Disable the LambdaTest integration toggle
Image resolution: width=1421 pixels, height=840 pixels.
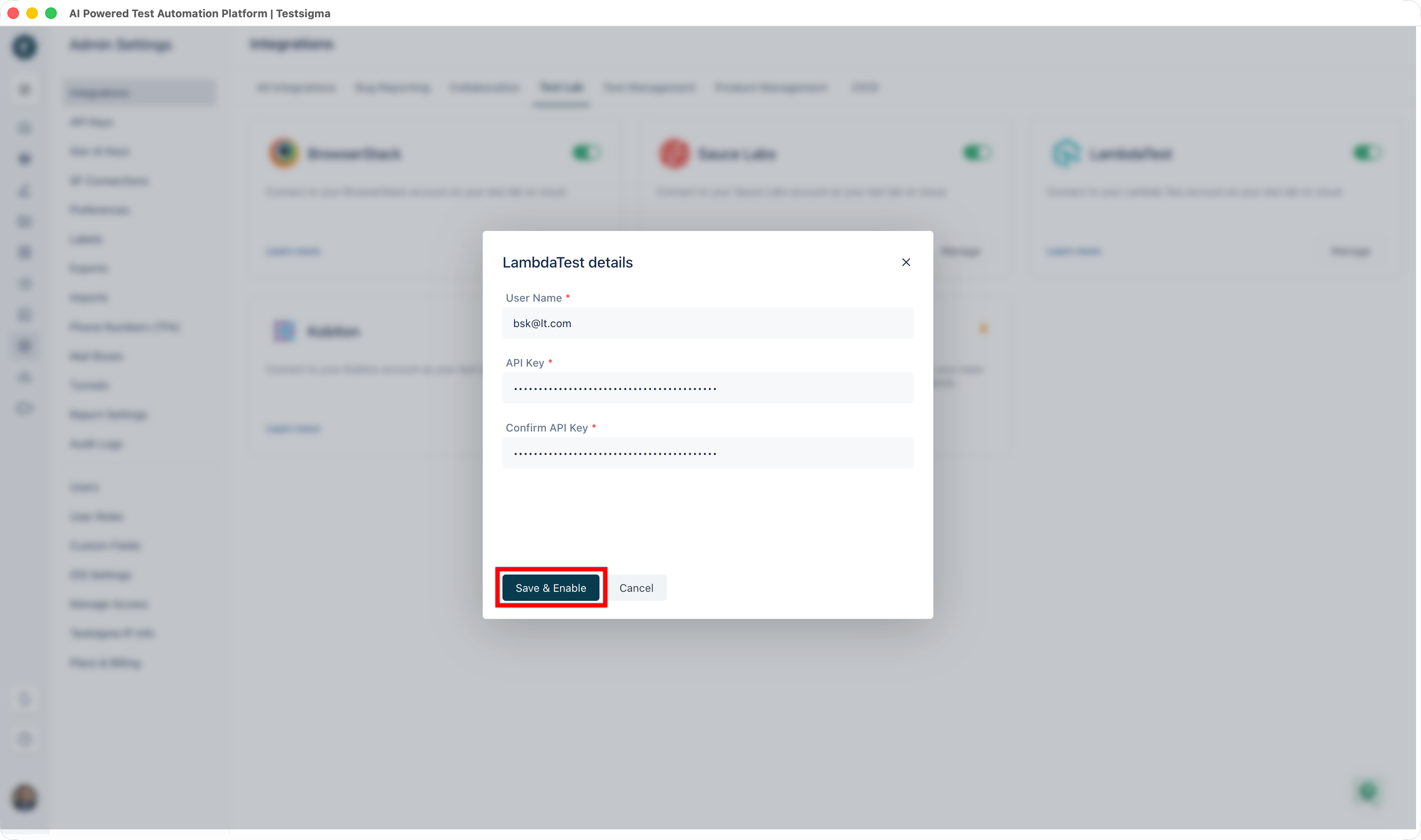pos(1367,152)
